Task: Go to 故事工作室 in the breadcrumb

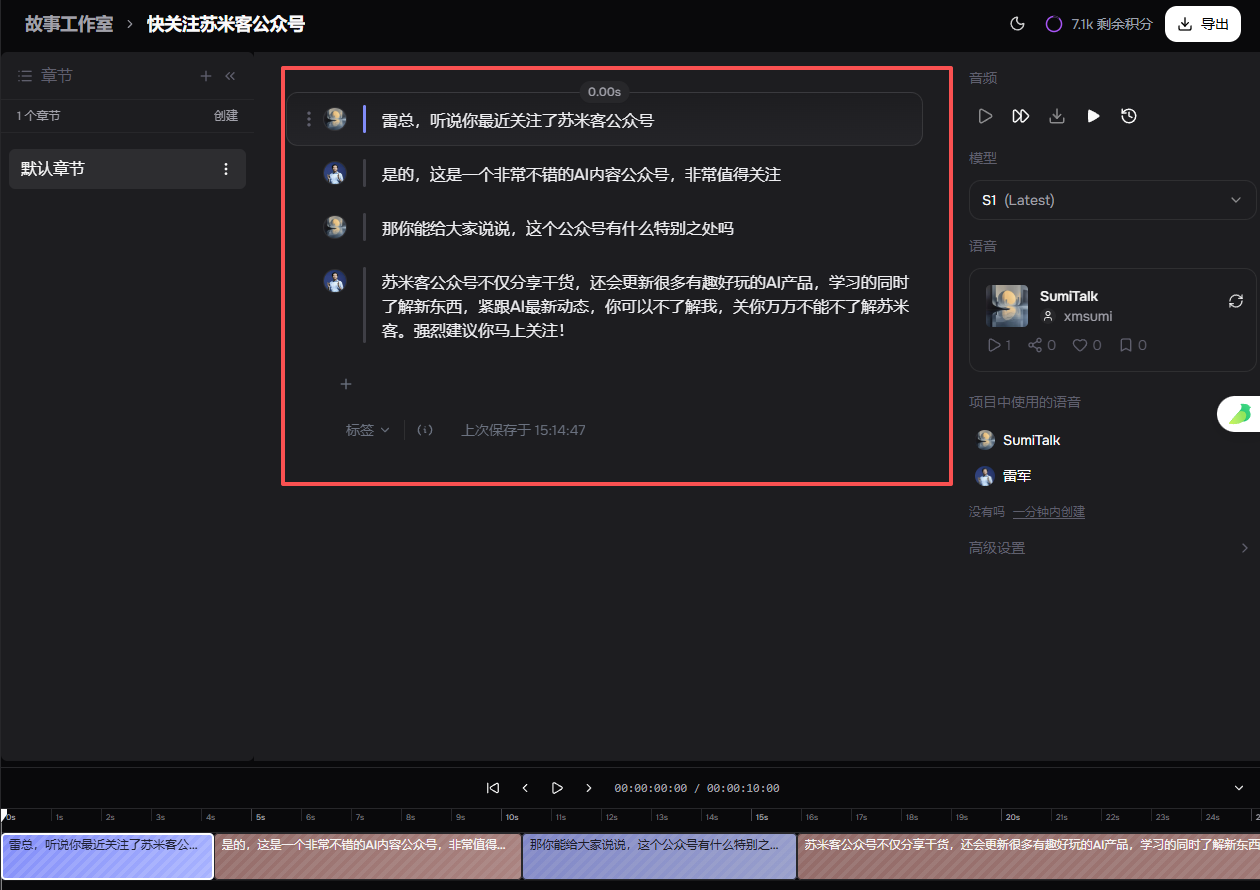Action: 69,24
